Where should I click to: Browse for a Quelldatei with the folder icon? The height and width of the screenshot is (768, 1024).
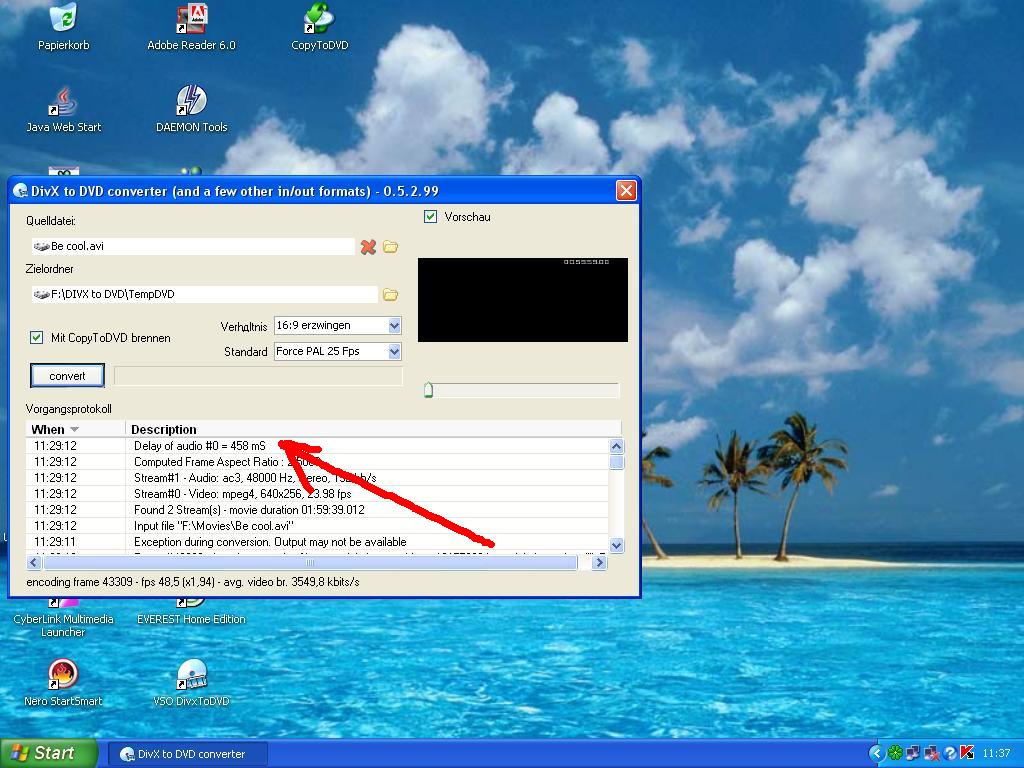391,247
